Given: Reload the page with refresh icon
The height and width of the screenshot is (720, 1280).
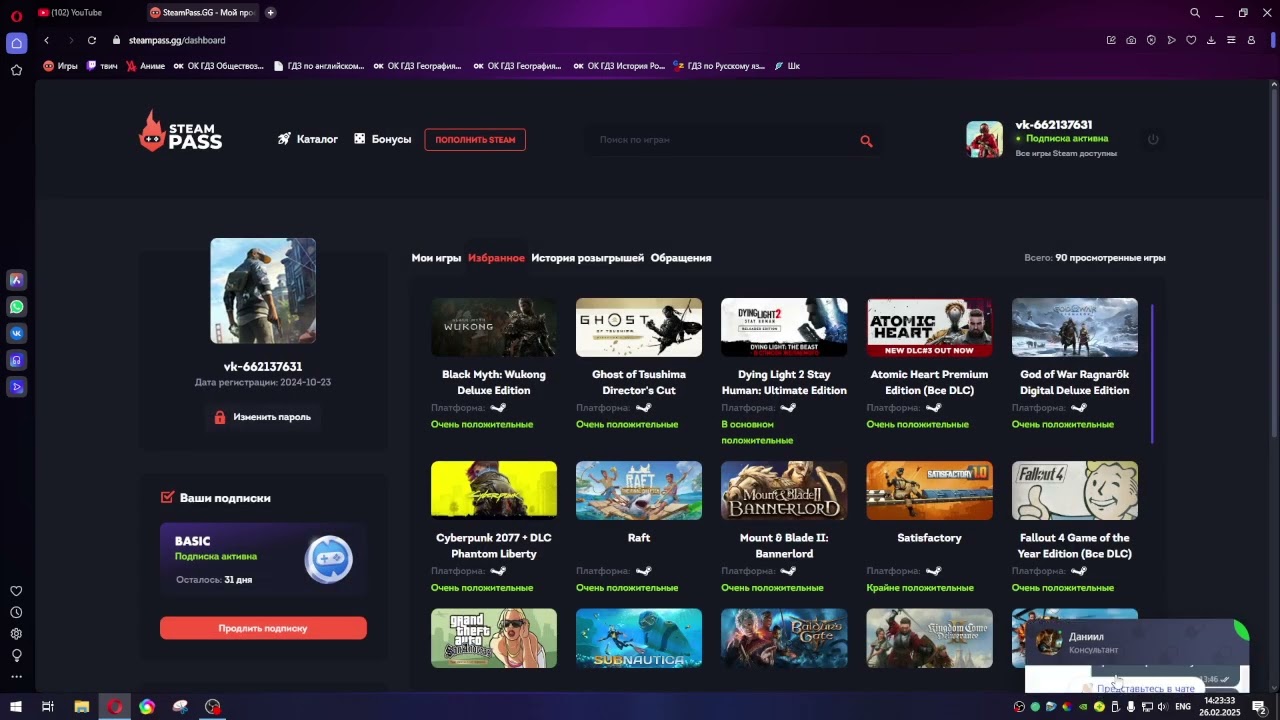Looking at the screenshot, I should [92, 40].
